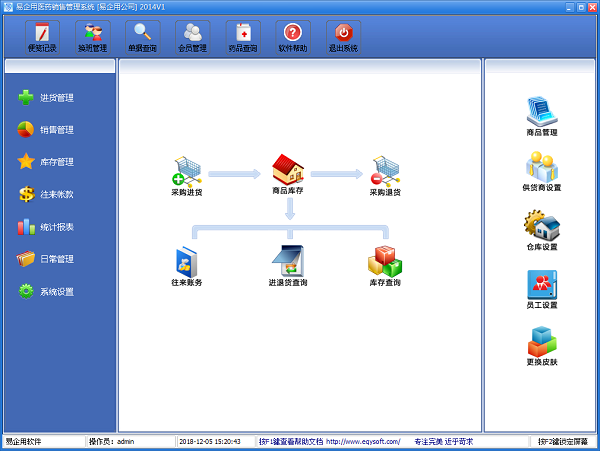
Task: Open 采购退货 purchase return icon
Action: pyautogui.click(x=385, y=176)
